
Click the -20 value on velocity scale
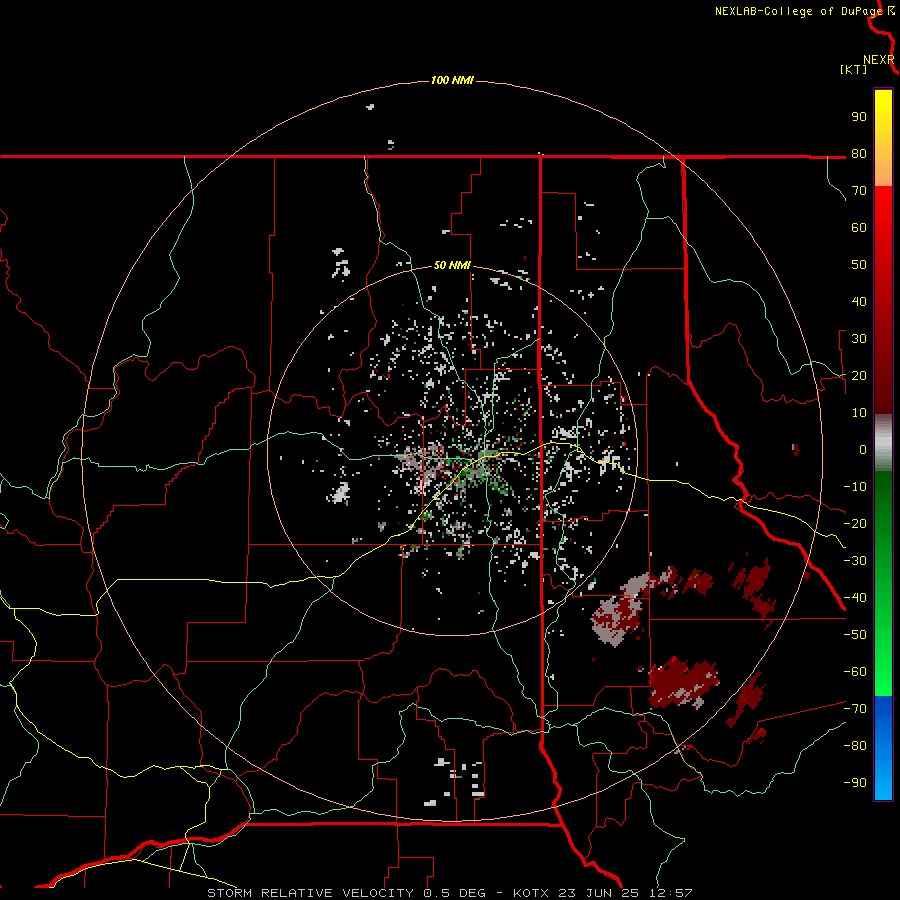(855, 524)
